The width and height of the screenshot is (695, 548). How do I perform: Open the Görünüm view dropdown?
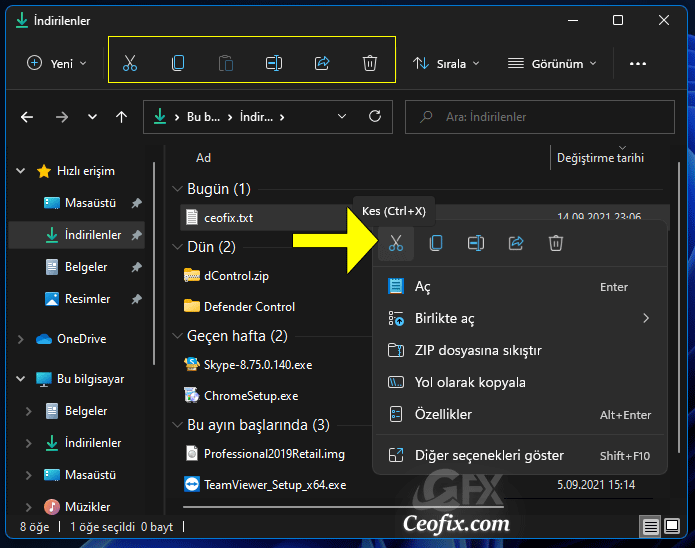point(552,64)
